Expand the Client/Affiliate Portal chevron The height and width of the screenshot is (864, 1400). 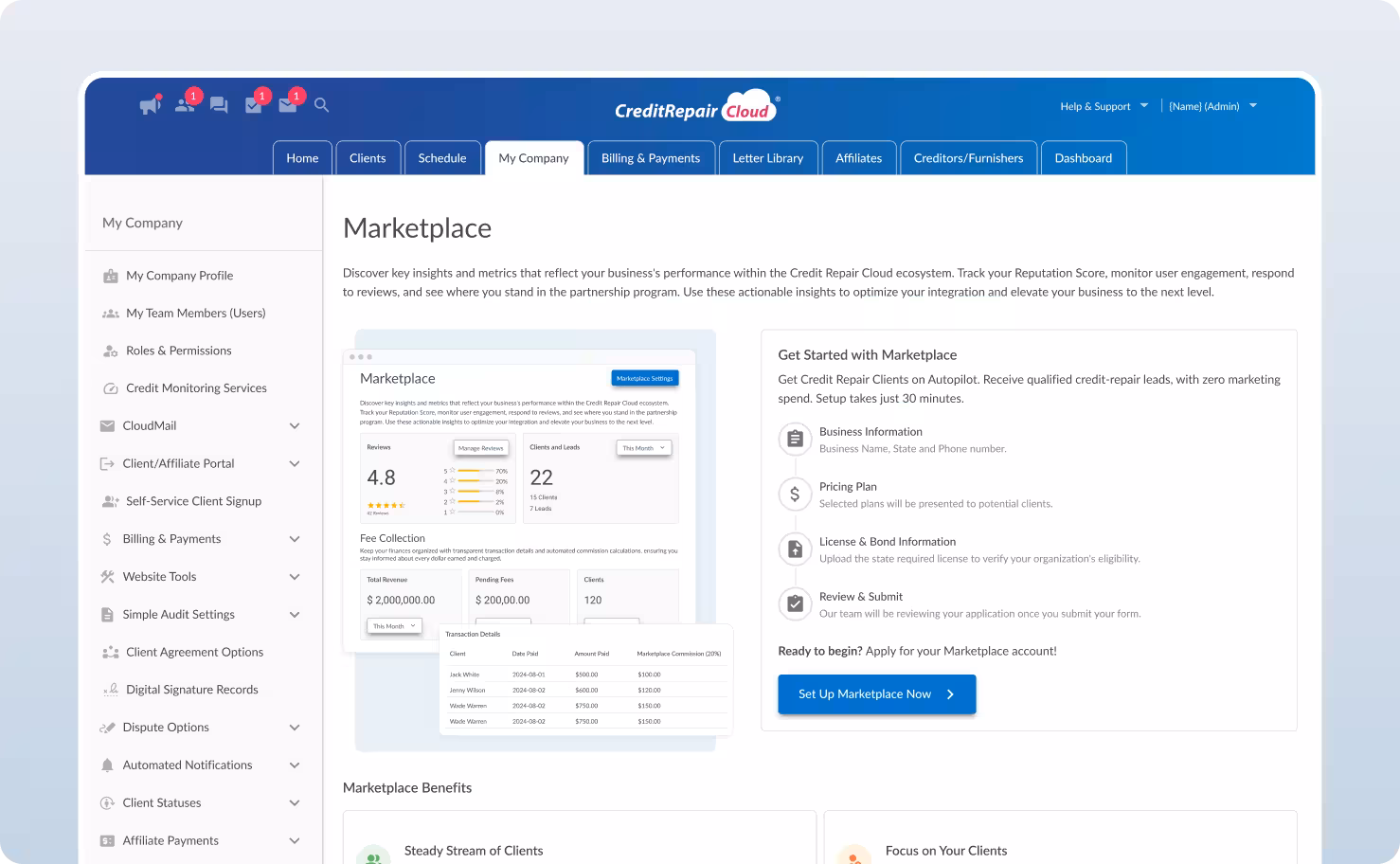click(x=295, y=464)
